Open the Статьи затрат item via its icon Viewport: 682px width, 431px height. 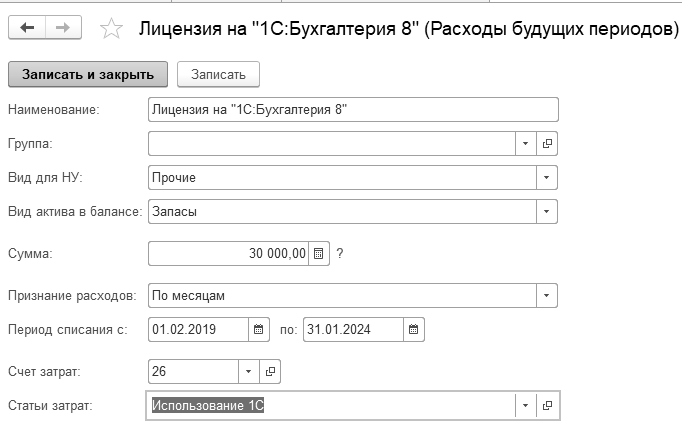click(547, 405)
